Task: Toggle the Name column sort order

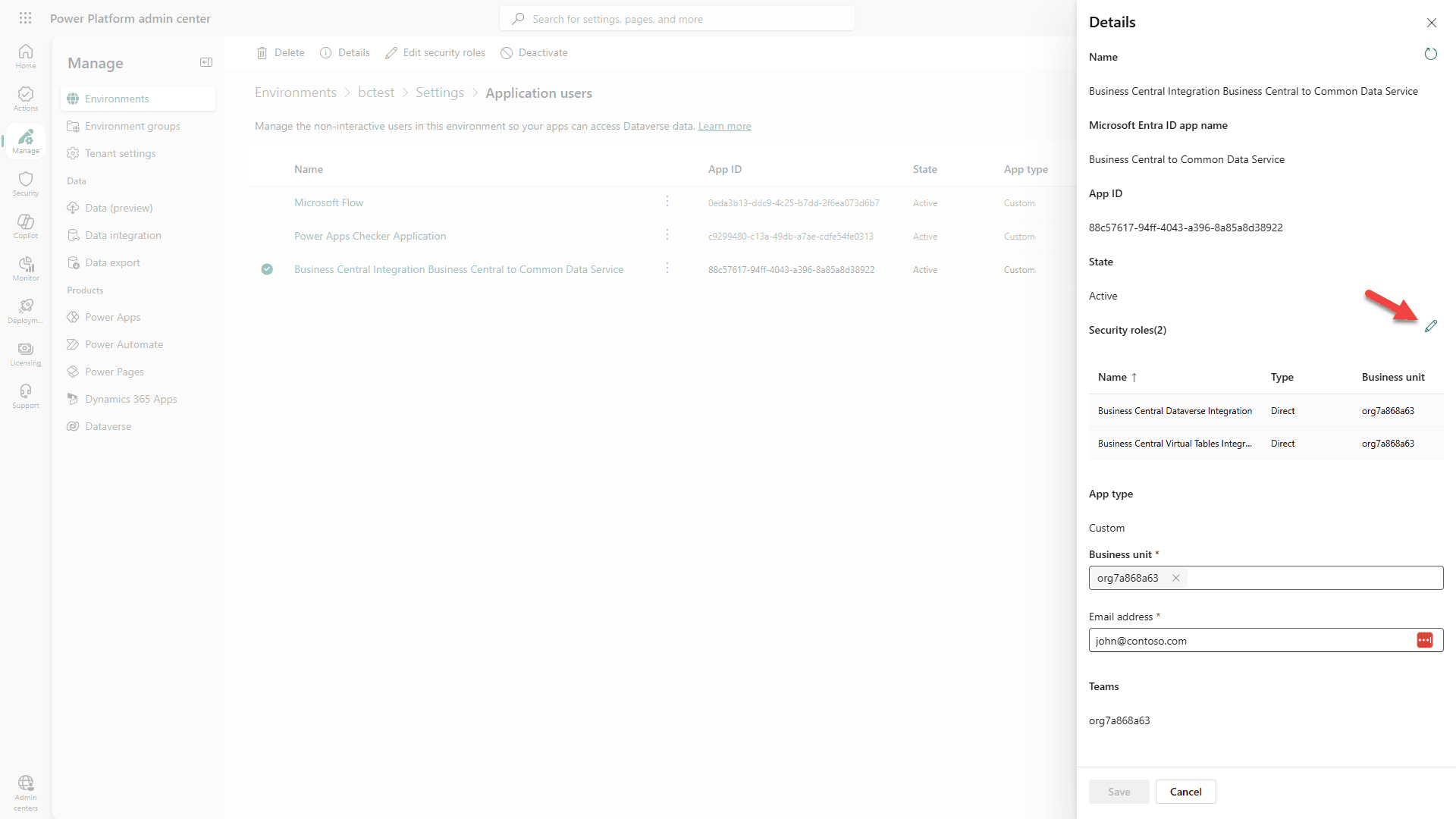Action: point(1116,377)
